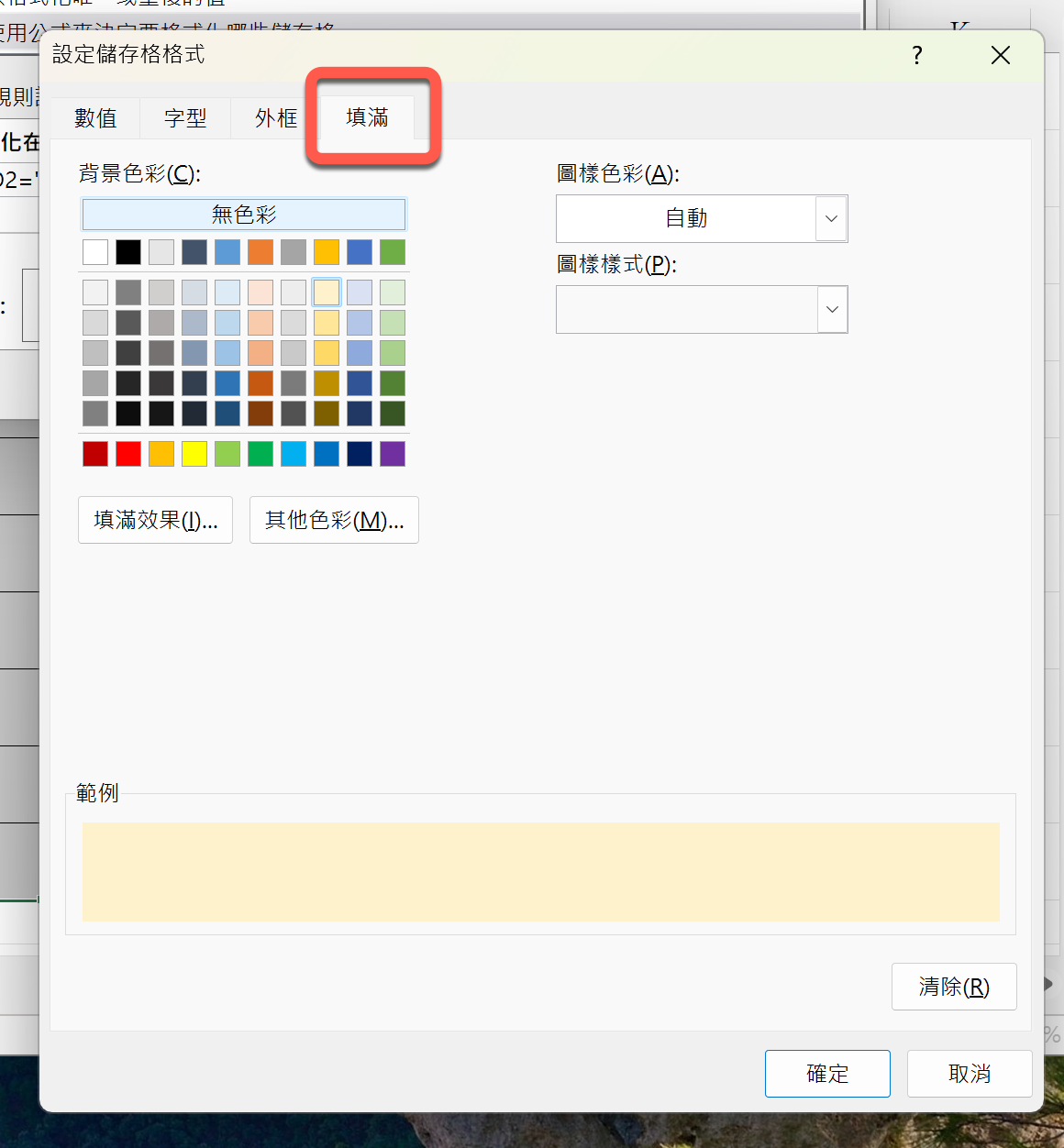Cancel with the 取消 button
Viewport: 1064px width, 1148px height.
[970, 1074]
